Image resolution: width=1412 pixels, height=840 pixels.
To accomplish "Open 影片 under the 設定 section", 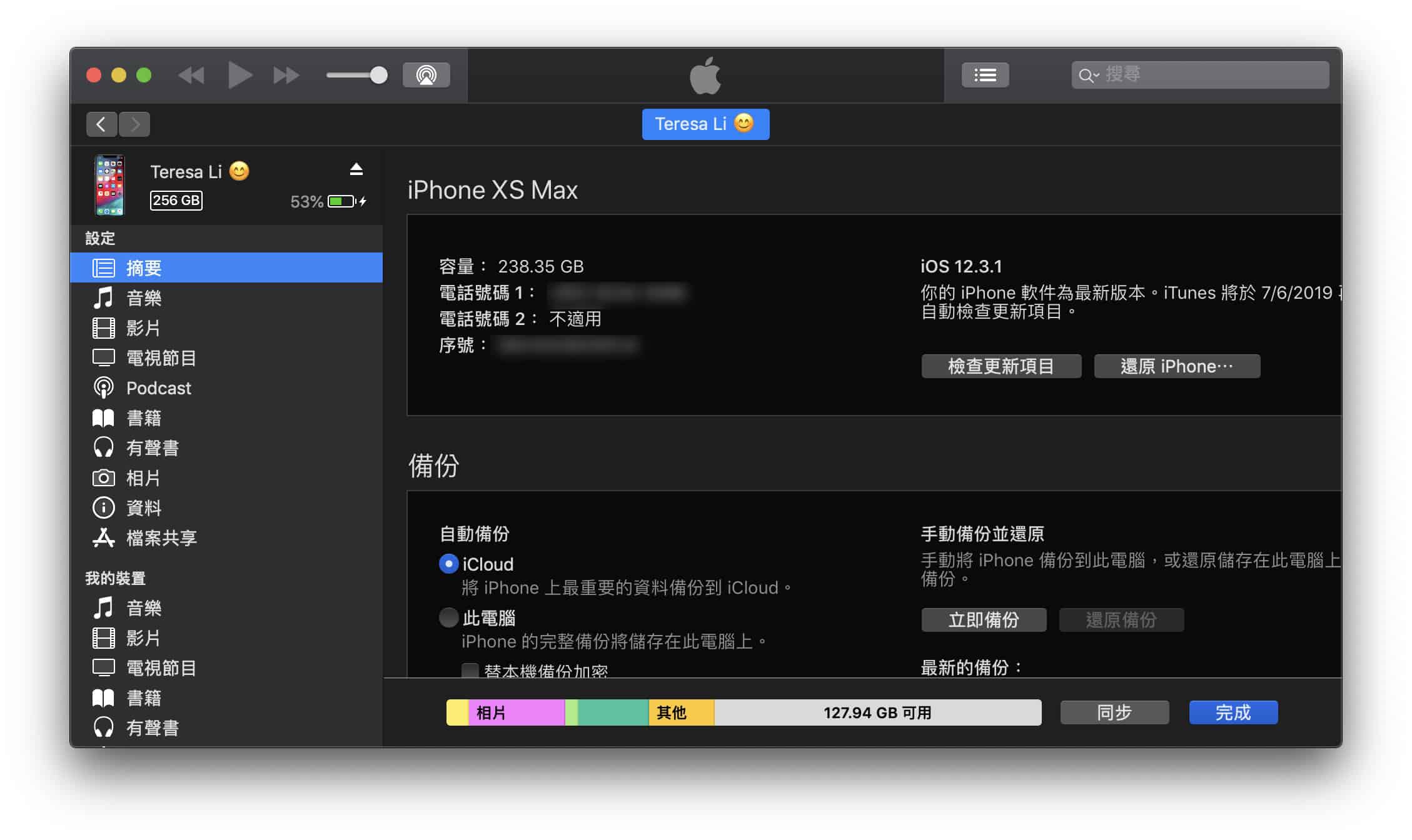I will (x=226, y=327).
